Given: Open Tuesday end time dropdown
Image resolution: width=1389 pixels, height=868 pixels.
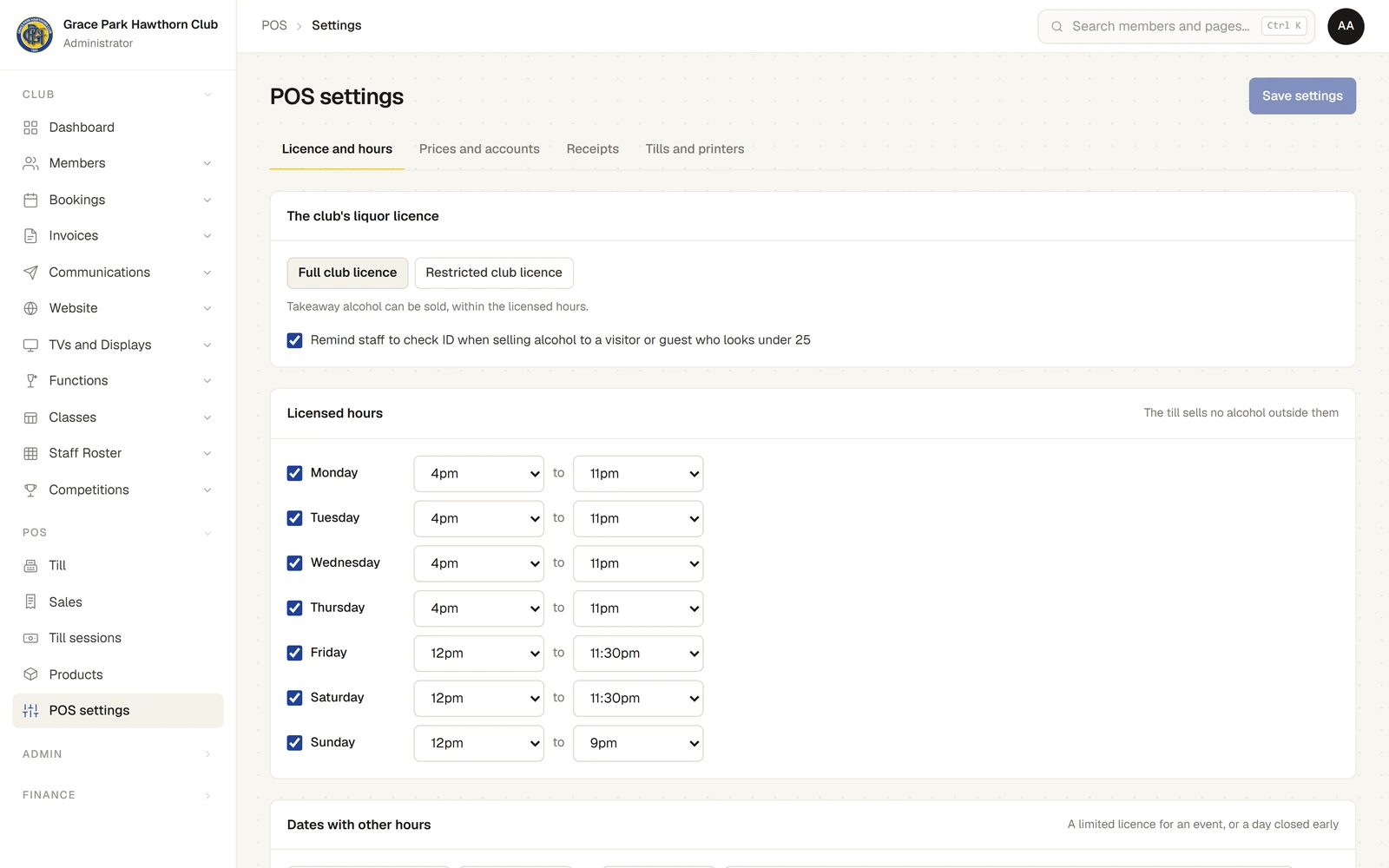Looking at the screenshot, I should pyautogui.click(x=638, y=519).
